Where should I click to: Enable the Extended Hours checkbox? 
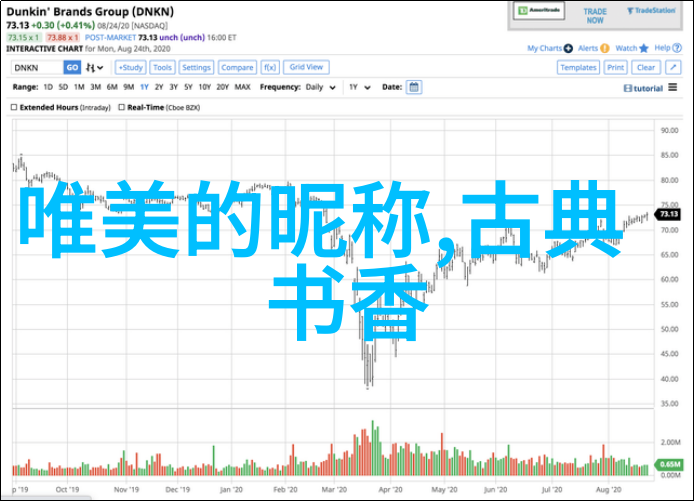[x=14, y=107]
